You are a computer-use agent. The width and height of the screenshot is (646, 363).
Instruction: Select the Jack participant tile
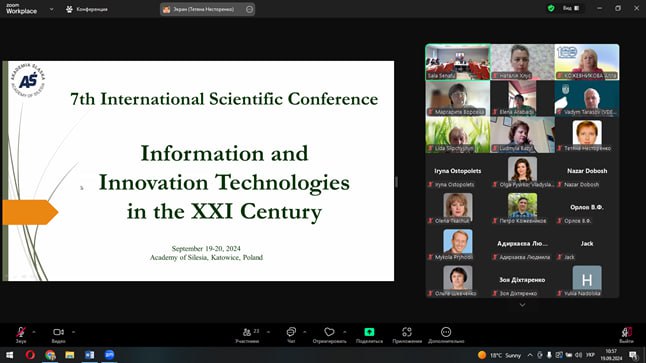(587, 244)
